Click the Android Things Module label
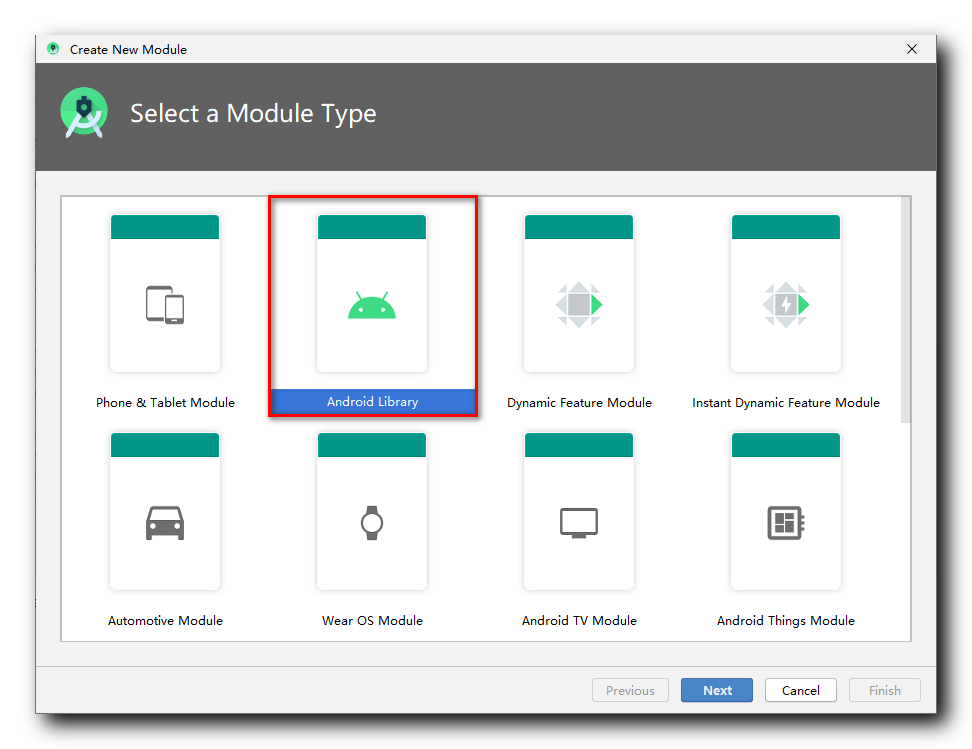Screen dimensions: 972x749 (x=786, y=621)
